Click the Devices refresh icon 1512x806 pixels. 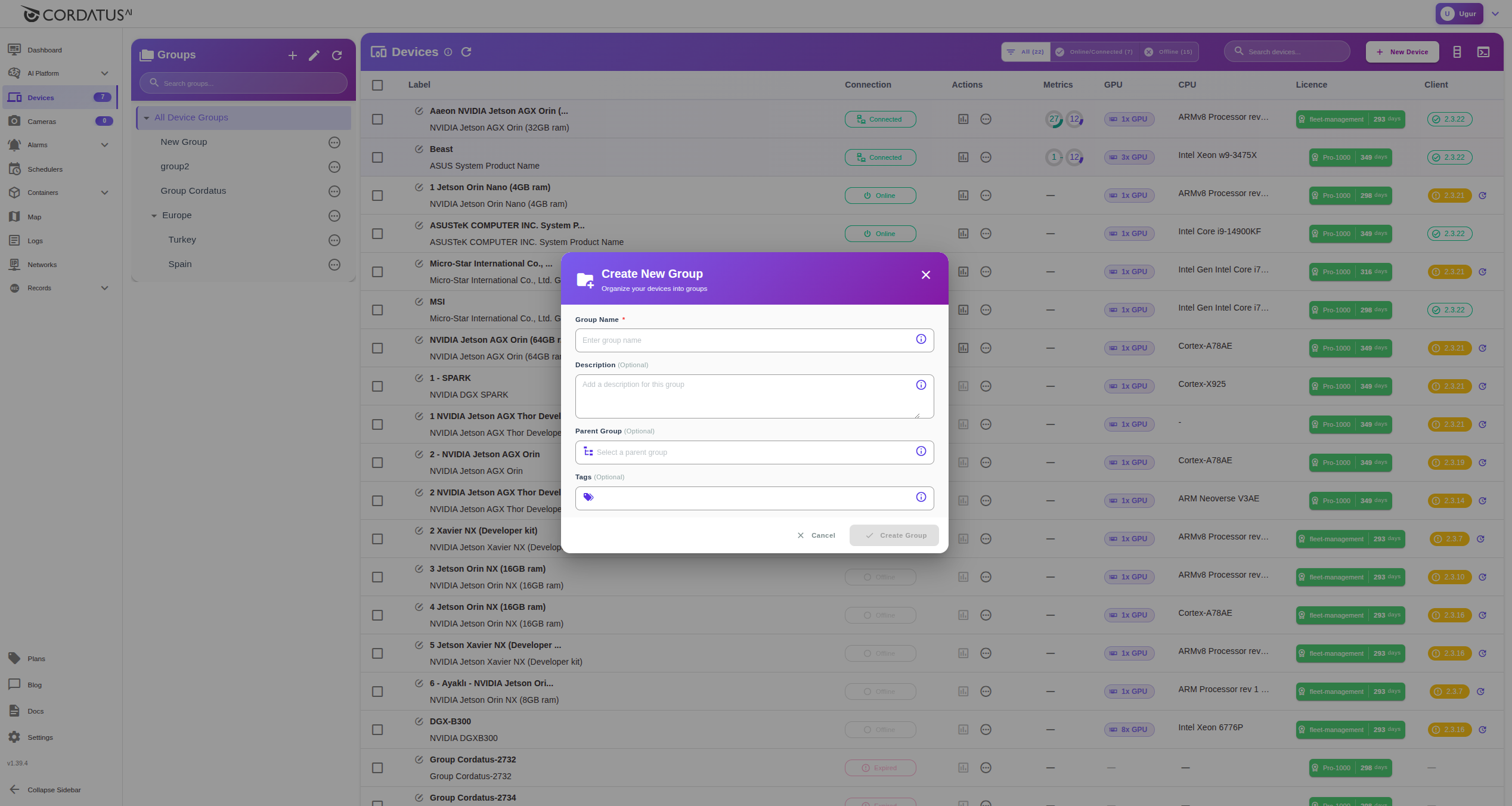466,52
